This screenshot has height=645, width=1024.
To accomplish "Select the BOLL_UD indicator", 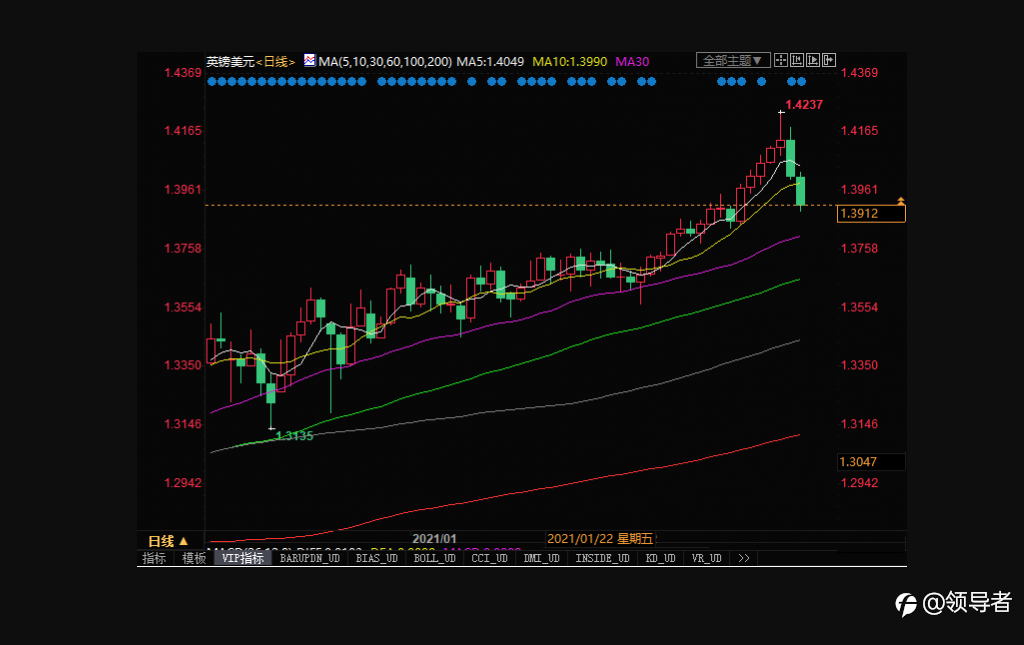I will tap(434, 558).
